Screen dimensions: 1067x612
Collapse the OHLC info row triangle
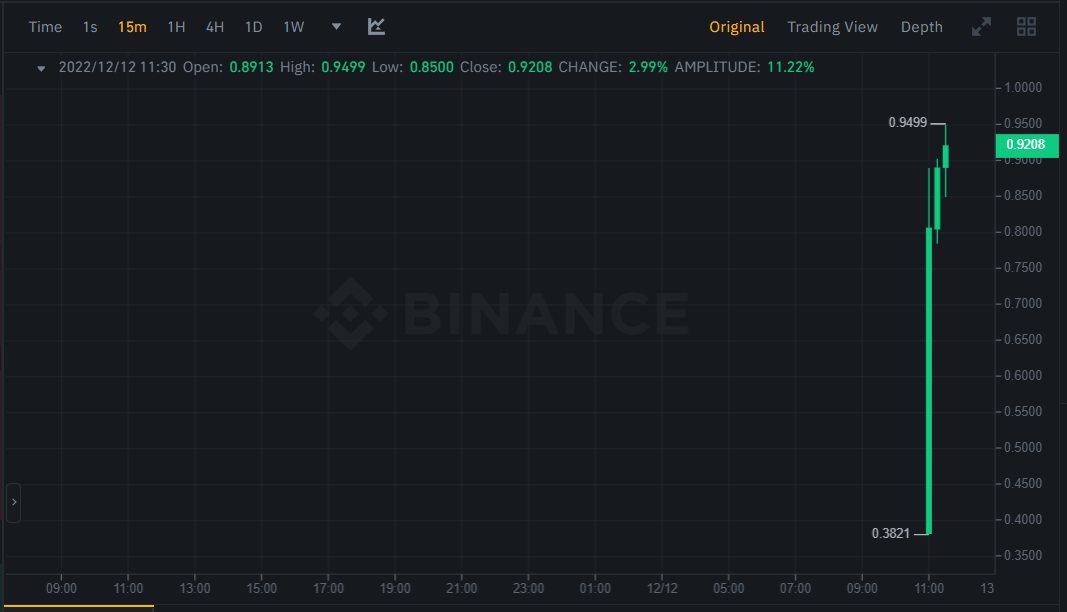click(41, 68)
